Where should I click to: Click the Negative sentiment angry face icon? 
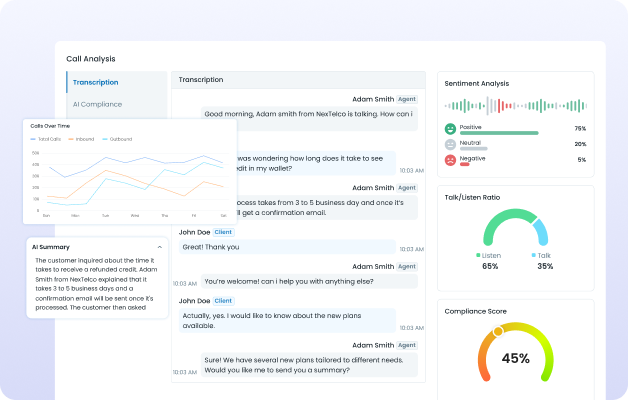coord(451,160)
